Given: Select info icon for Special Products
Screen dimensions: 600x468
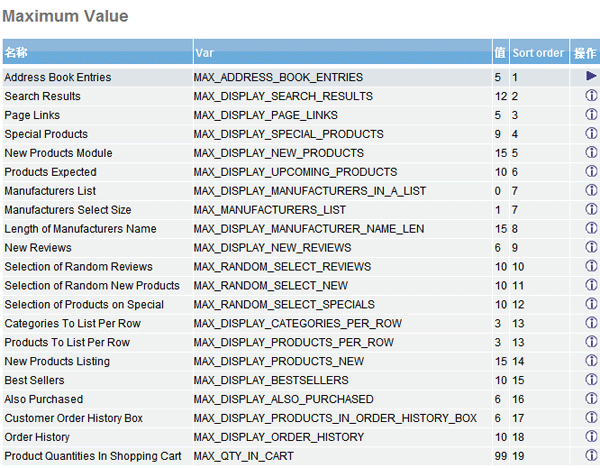Looking at the screenshot, I should click(x=590, y=134).
